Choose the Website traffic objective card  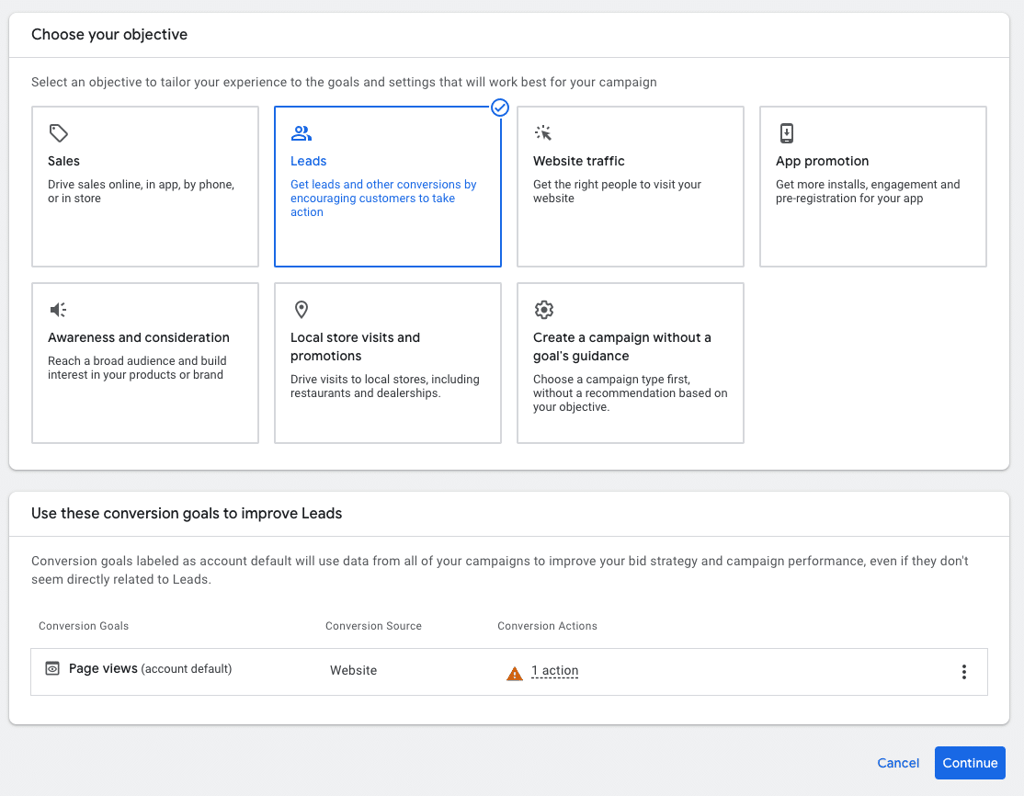(630, 187)
